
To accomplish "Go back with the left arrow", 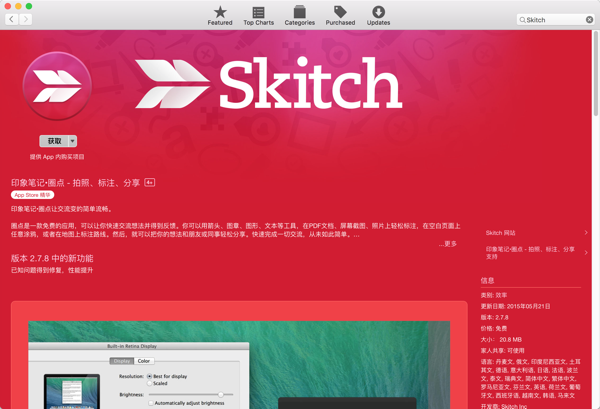I will pyautogui.click(x=11, y=19).
